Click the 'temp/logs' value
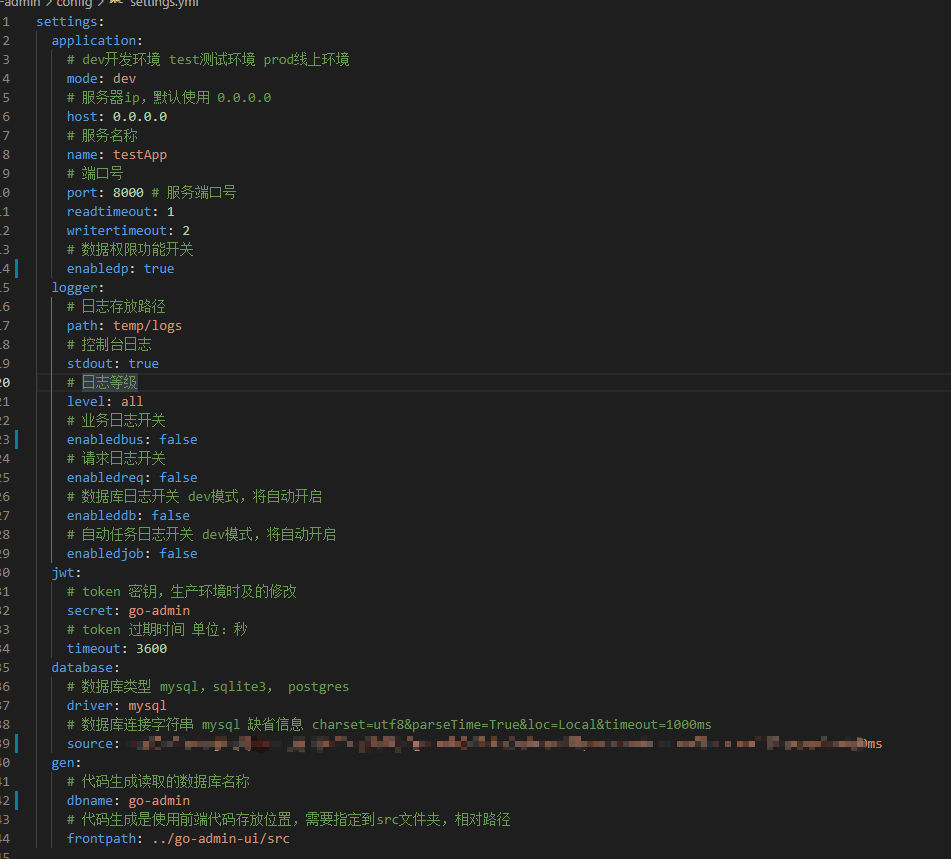The height and width of the screenshot is (859, 951). [147, 326]
